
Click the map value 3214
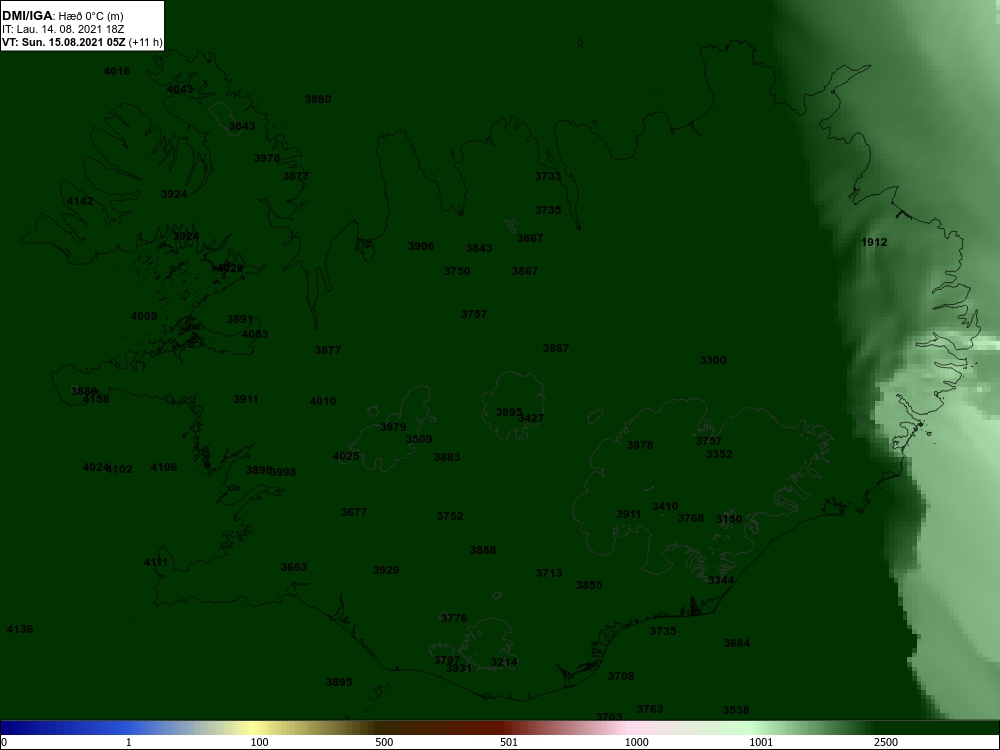click(504, 663)
